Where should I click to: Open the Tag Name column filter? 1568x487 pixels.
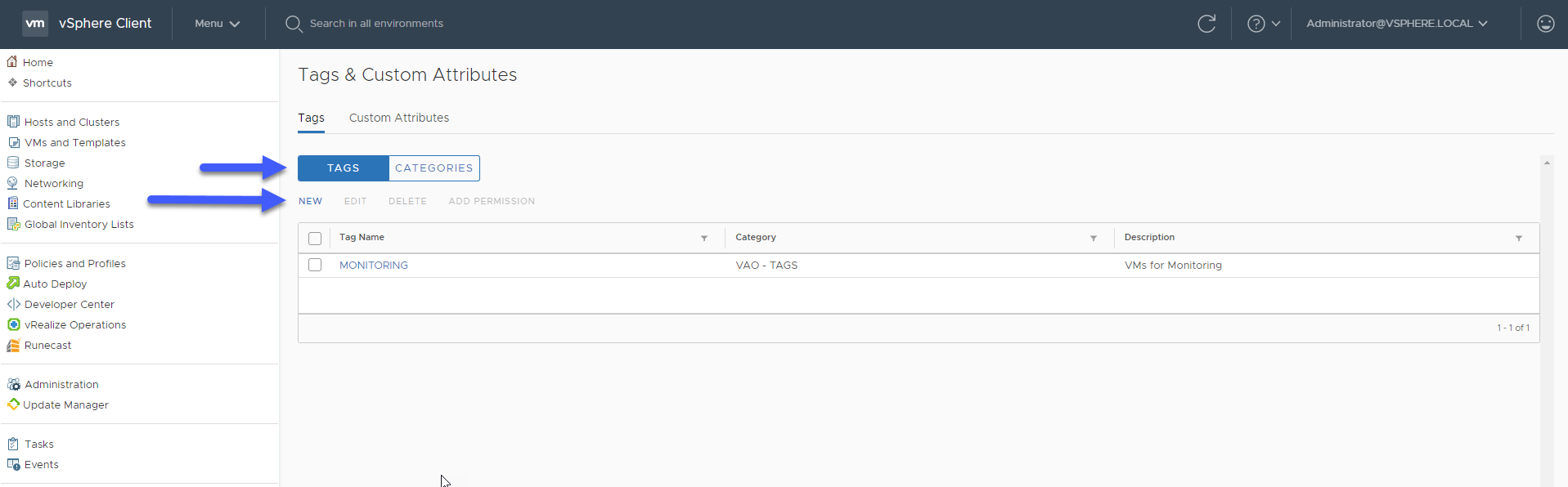704,238
